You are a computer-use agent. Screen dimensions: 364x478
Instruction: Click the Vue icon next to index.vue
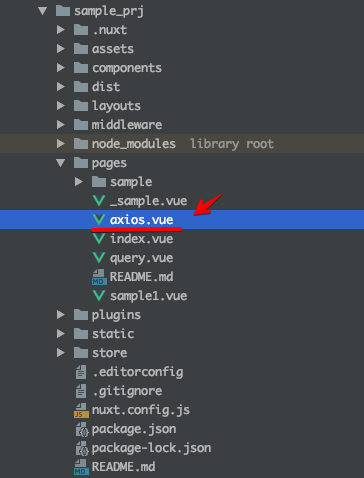pyautogui.click(x=99, y=239)
